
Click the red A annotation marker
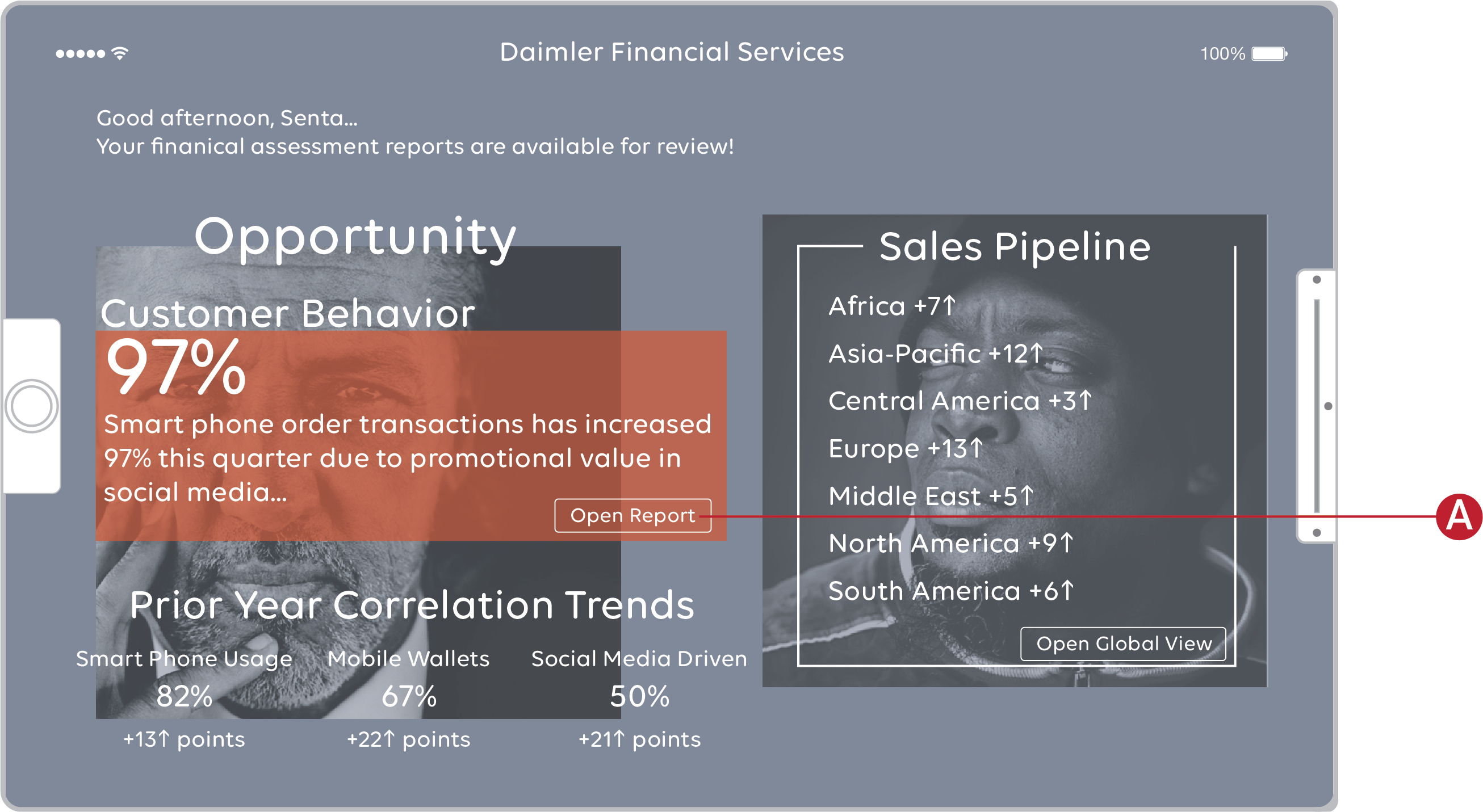click(x=1458, y=516)
